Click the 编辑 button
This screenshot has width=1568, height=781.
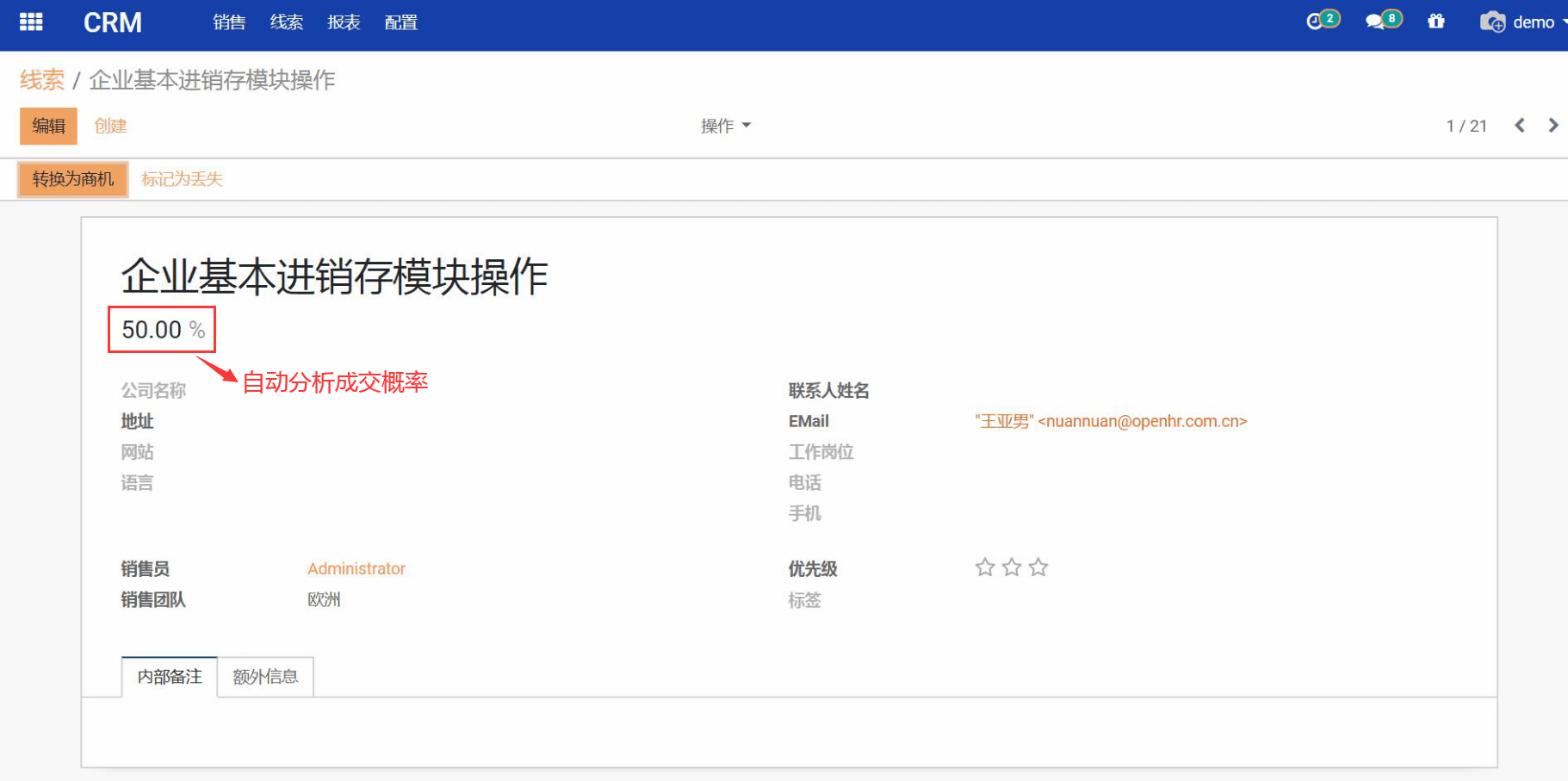[x=48, y=126]
